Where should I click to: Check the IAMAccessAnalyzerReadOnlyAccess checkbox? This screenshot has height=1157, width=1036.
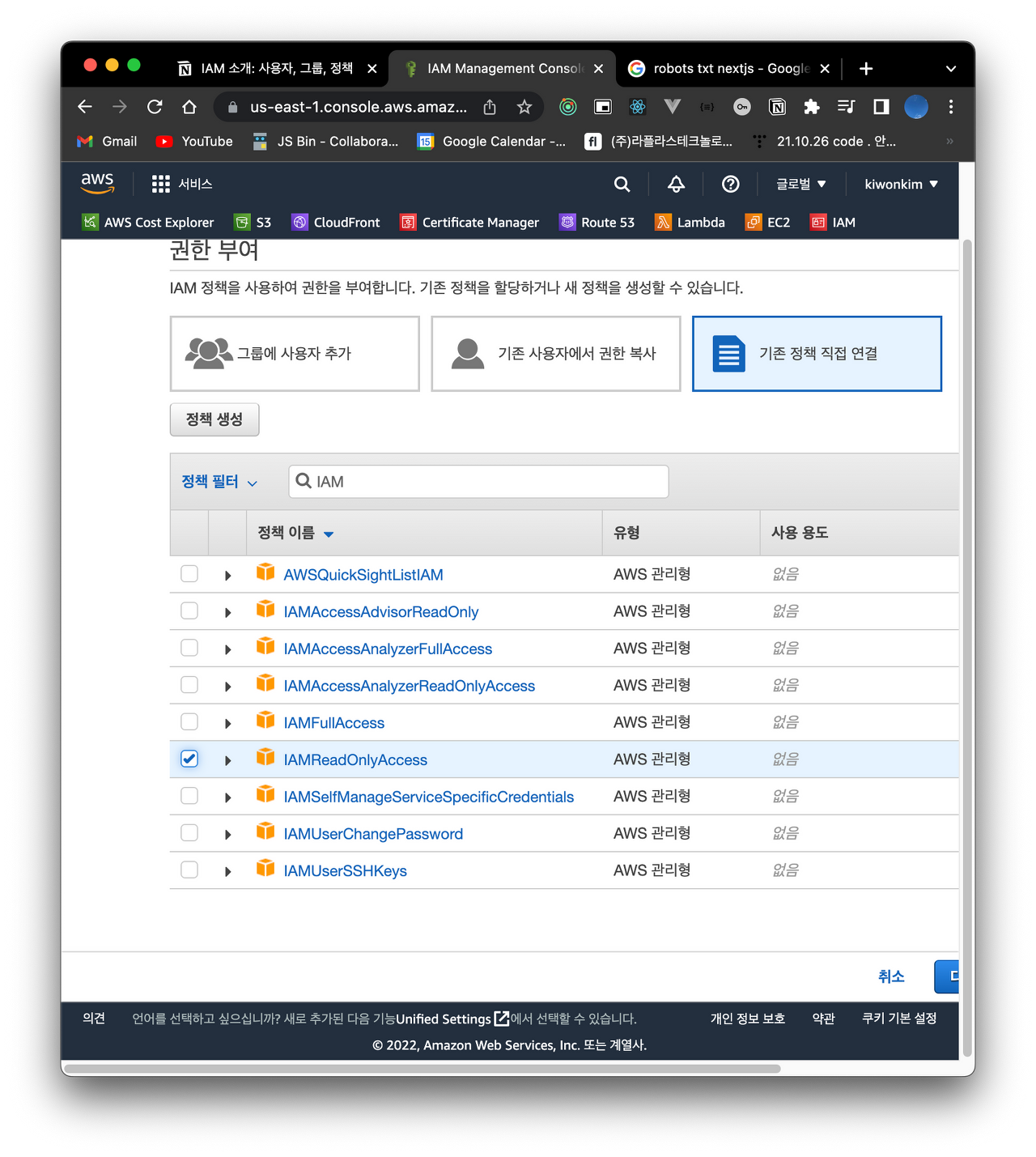click(x=189, y=685)
